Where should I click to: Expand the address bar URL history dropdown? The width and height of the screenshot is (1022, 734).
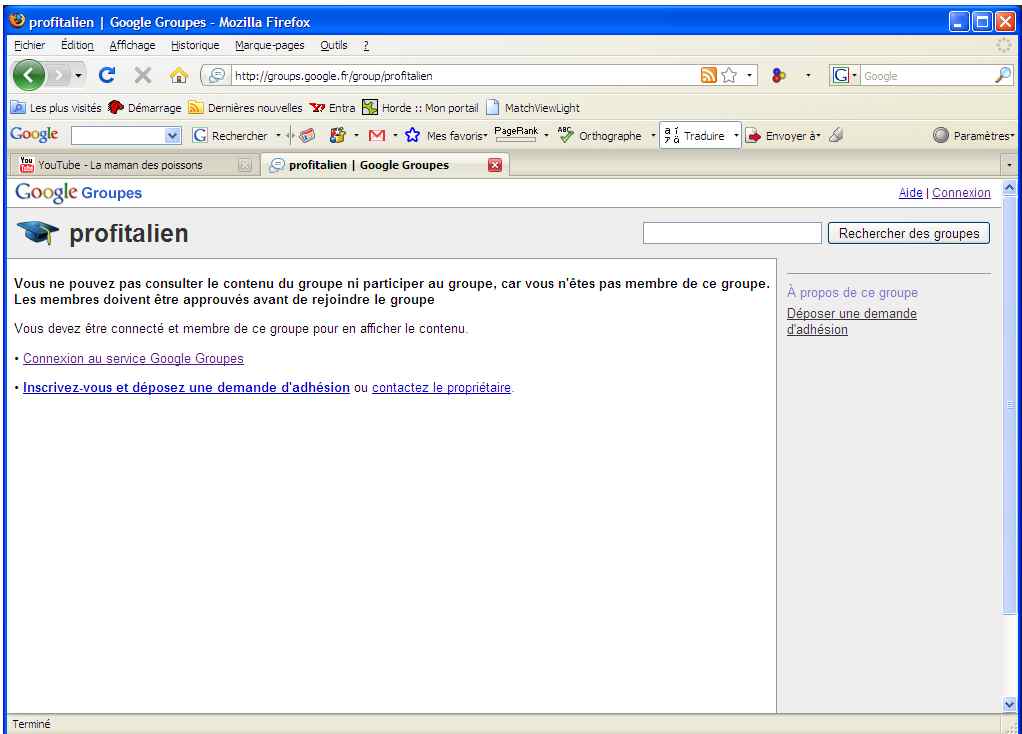coord(750,76)
